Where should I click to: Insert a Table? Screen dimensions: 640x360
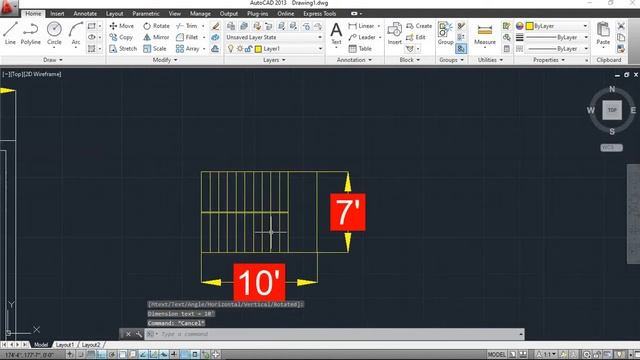360,49
